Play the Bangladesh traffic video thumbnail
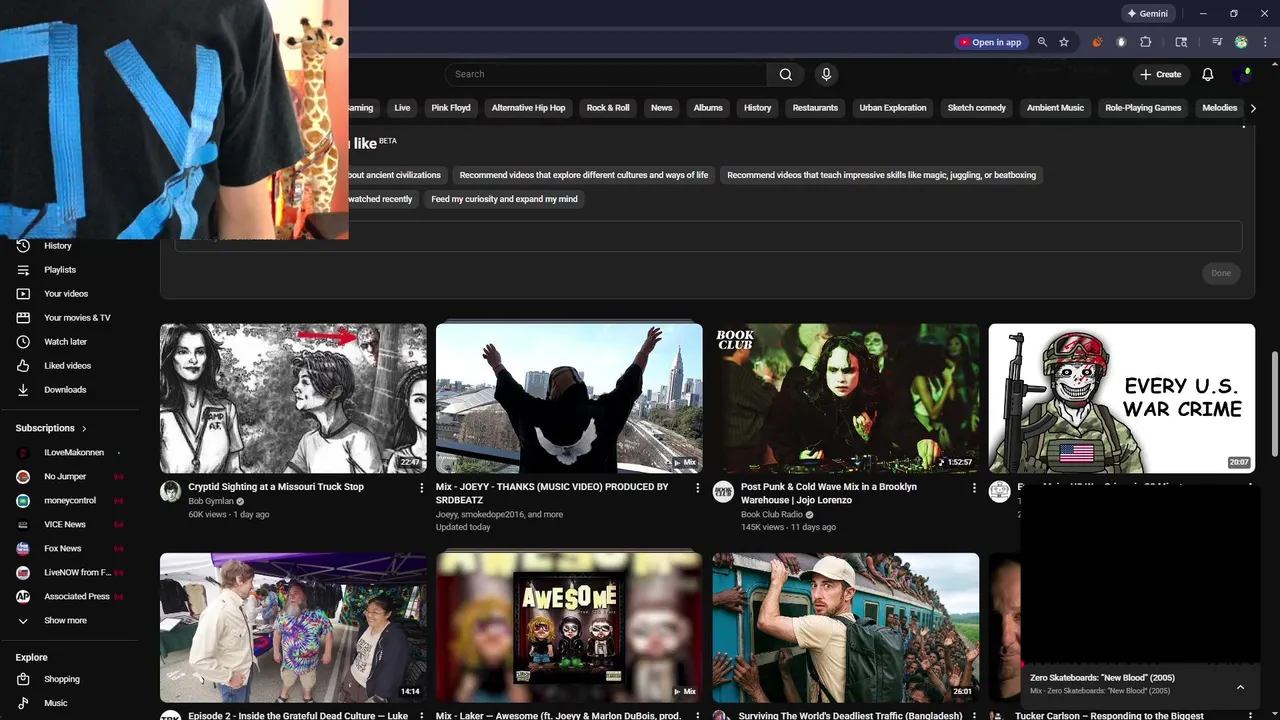The height and width of the screenshot is (720, 1280). (x=845, y=628)
